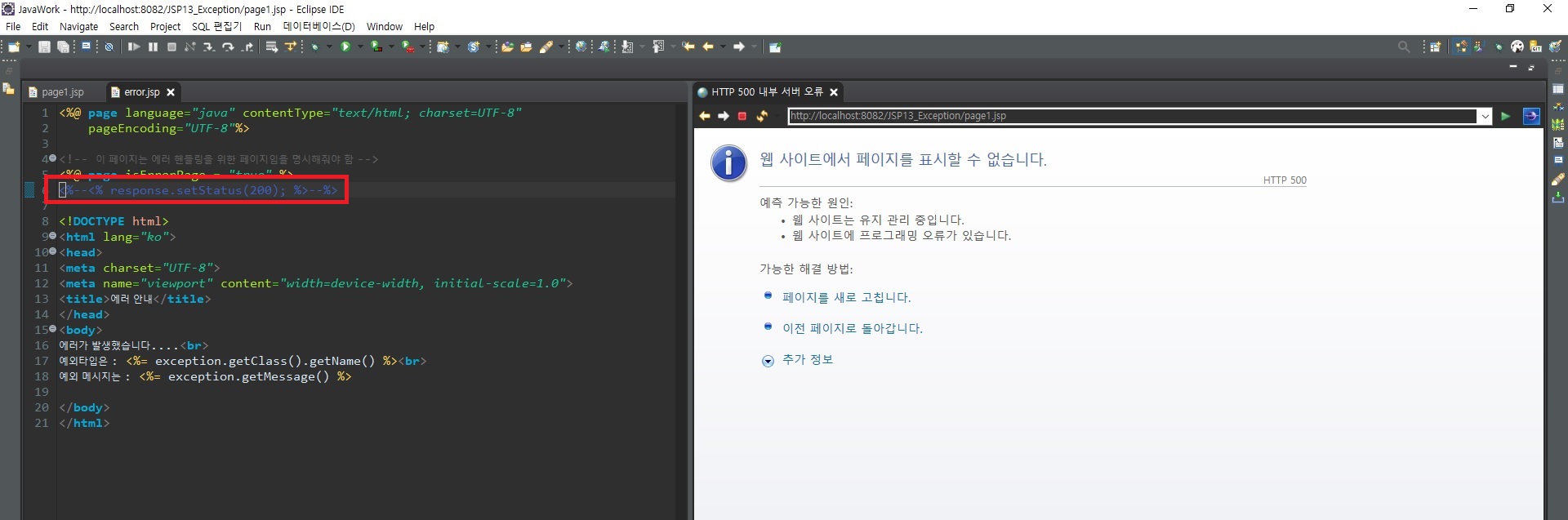Open dropdown arrow next to New icon
This screenshot has width=1568, height=520.
(x=29, y=47)
